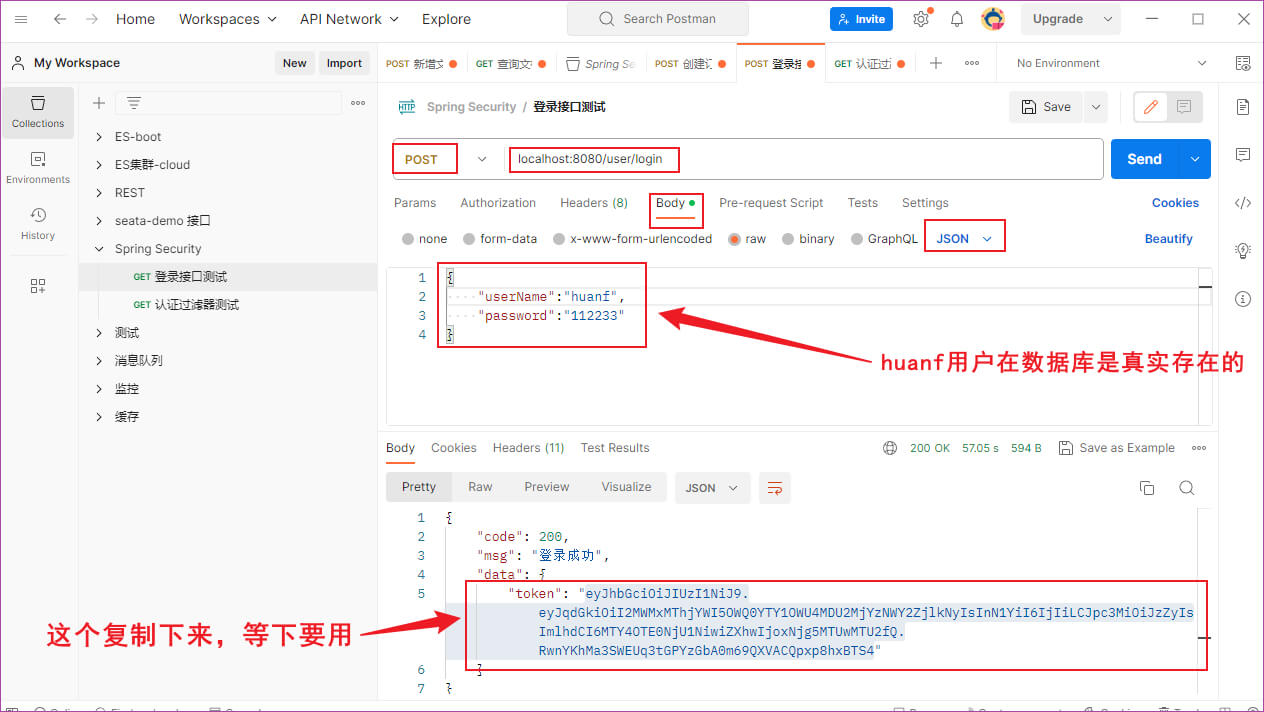Open the POST method dropdown

click(x=445, y=159)
